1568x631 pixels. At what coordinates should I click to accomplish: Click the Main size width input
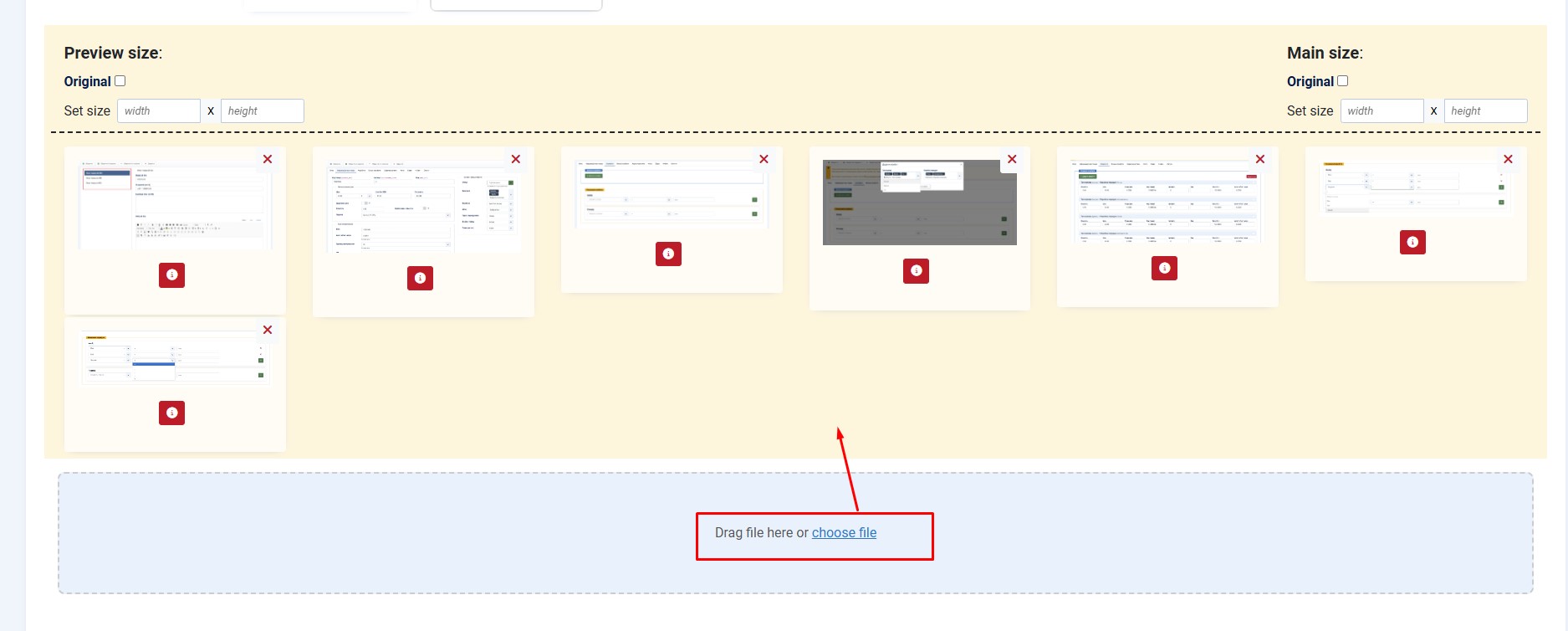[1382, 111]
